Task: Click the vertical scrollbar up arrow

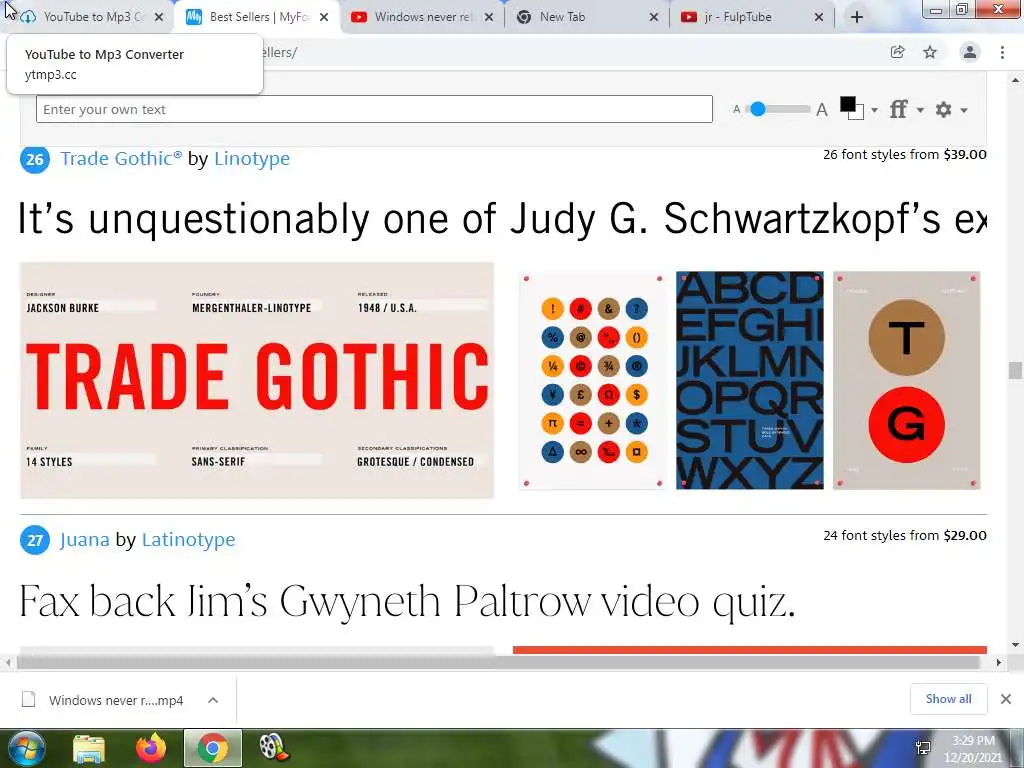Action: pyautogui.click(x=1015, y=80)
